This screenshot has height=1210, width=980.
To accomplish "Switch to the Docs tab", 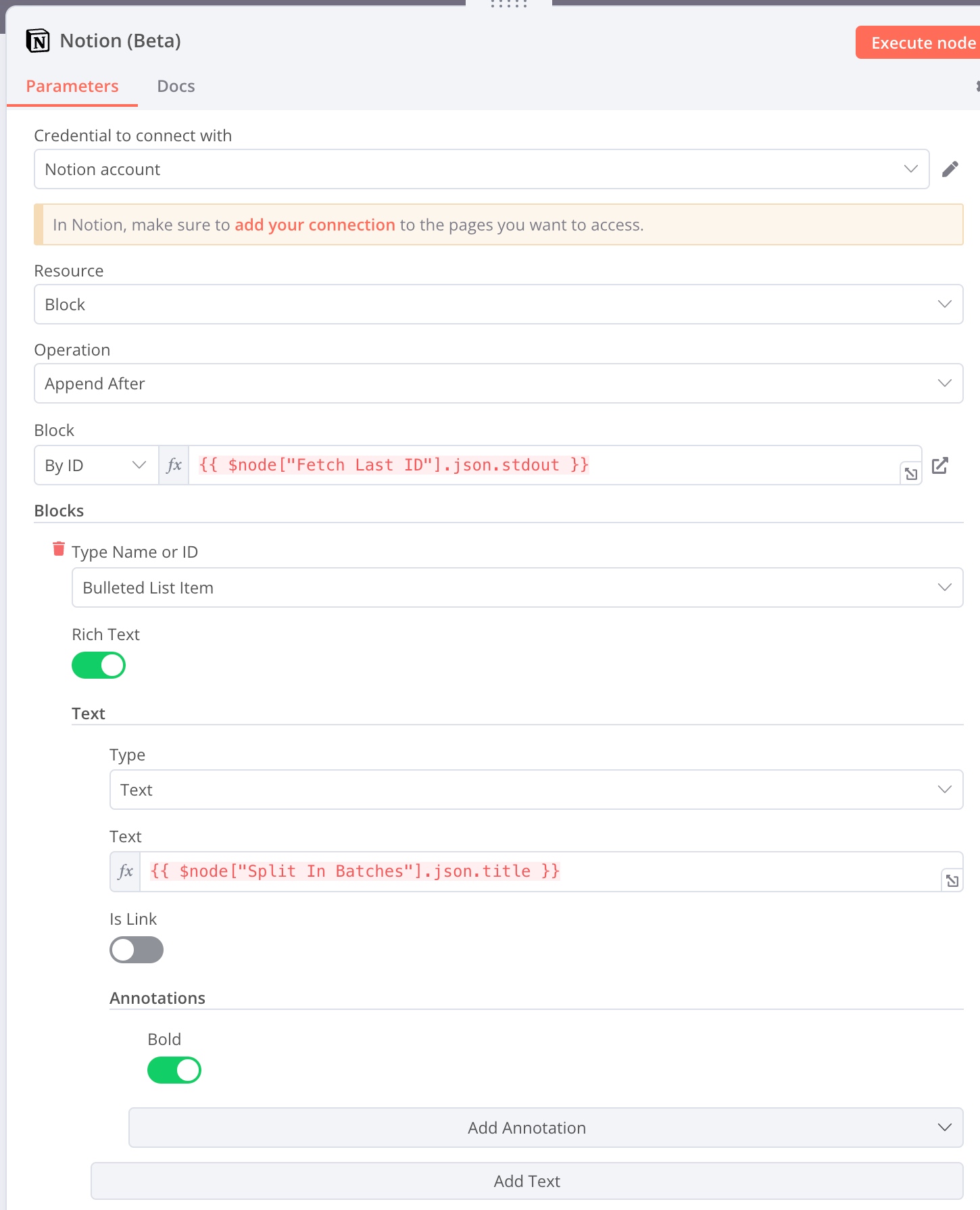I will pos(176,87).
